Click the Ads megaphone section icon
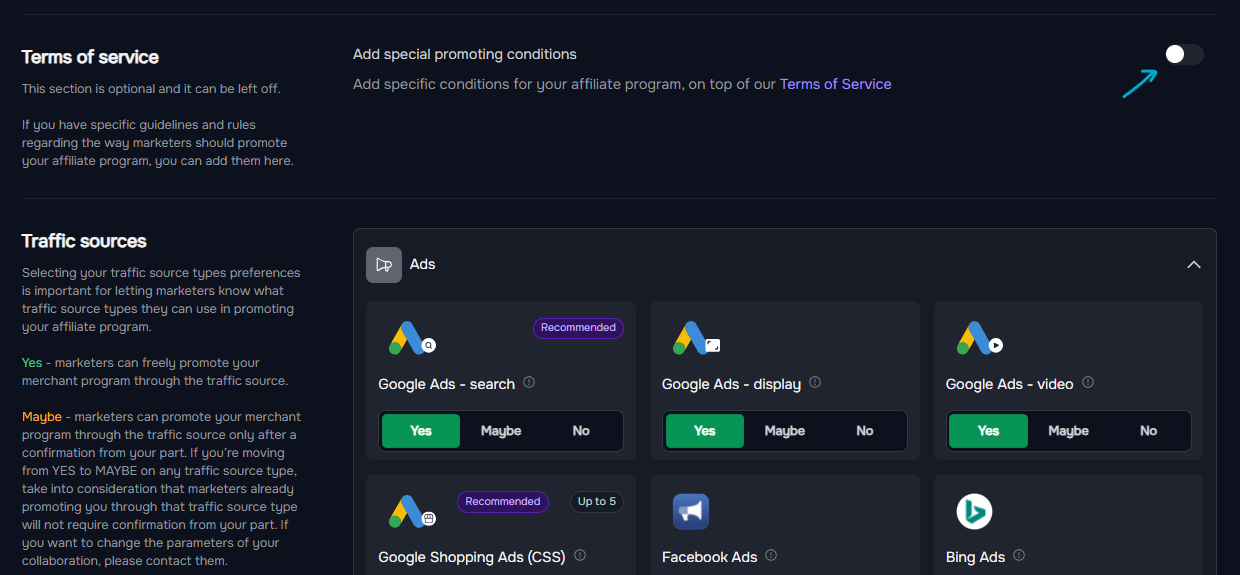This screenshot has height=575, width=1240. pos(384,265)
